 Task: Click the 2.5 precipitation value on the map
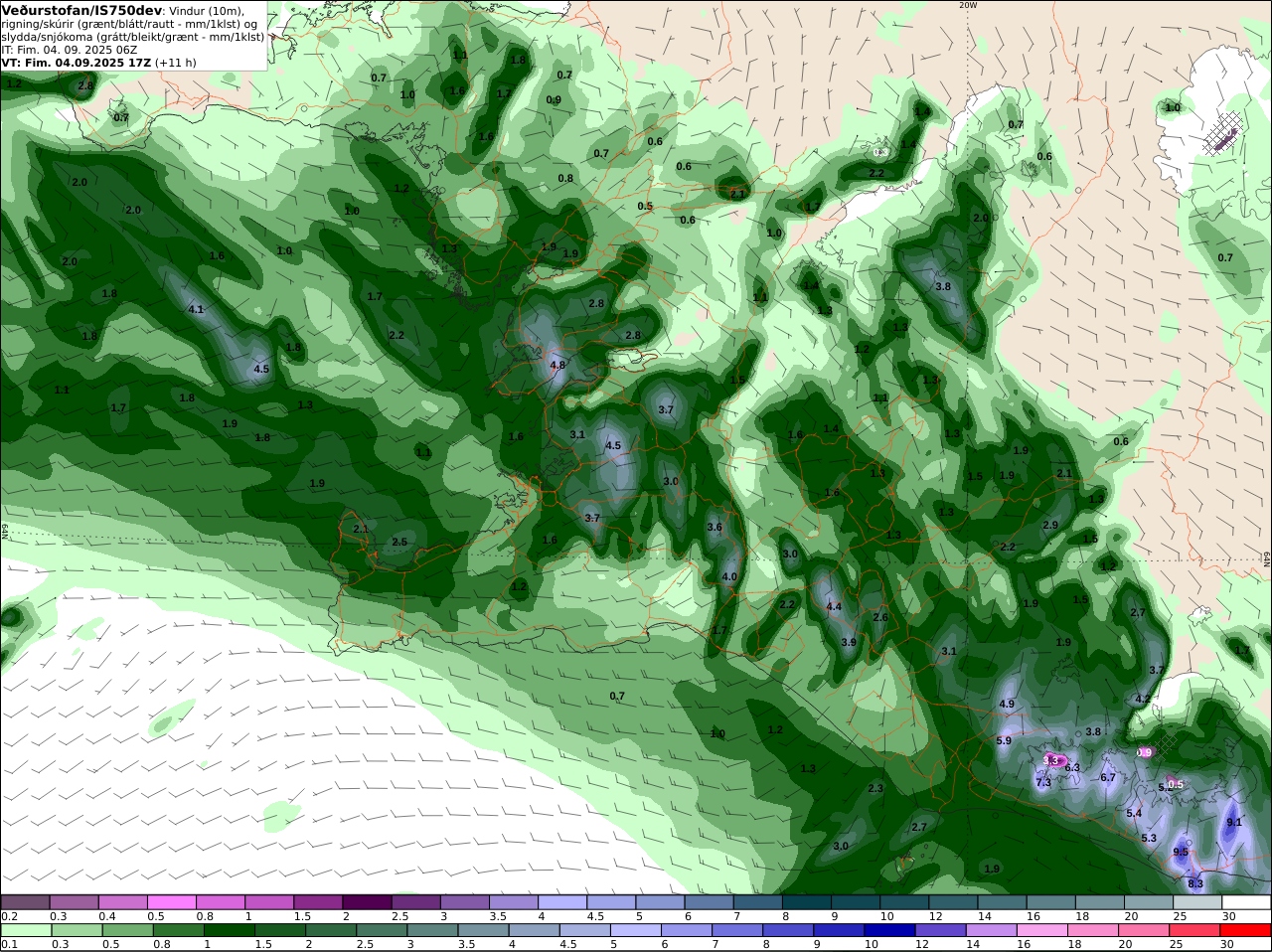tap(399, 542)
